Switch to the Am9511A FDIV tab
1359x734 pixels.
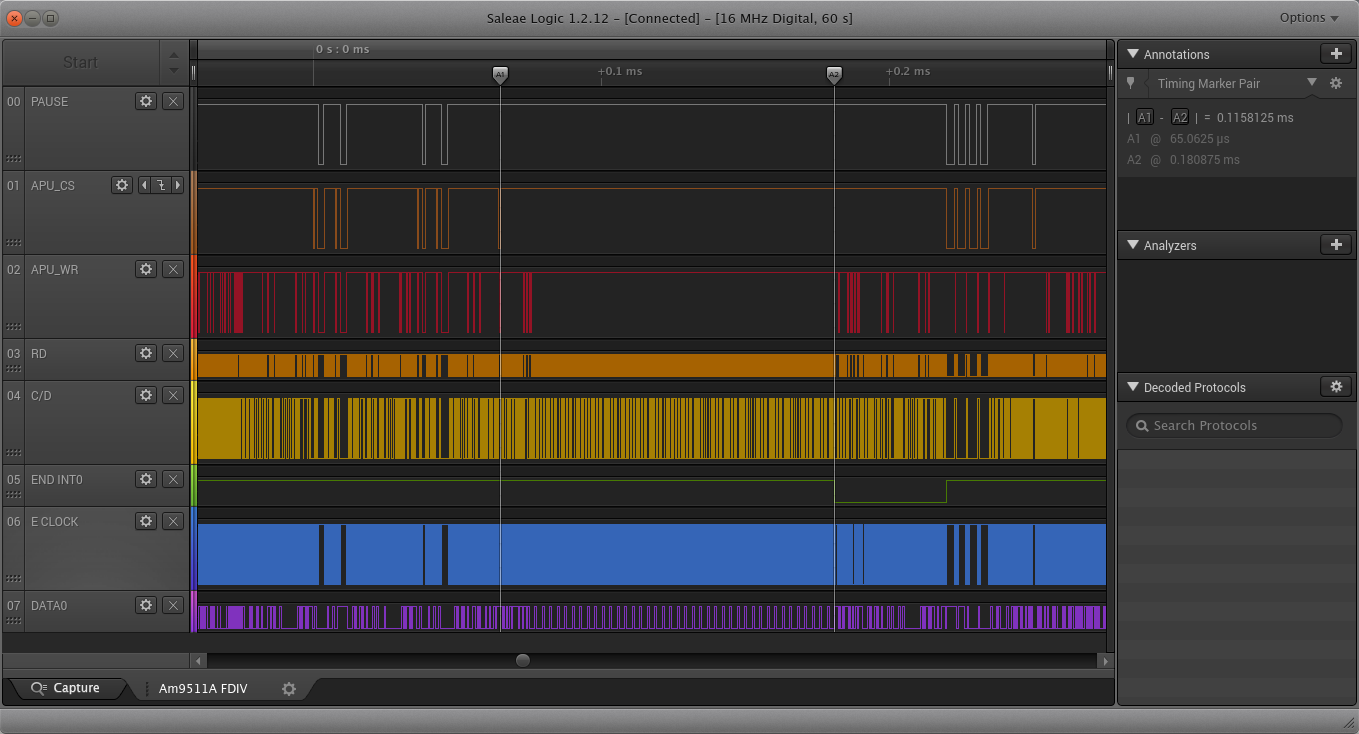tap(203, 689)
